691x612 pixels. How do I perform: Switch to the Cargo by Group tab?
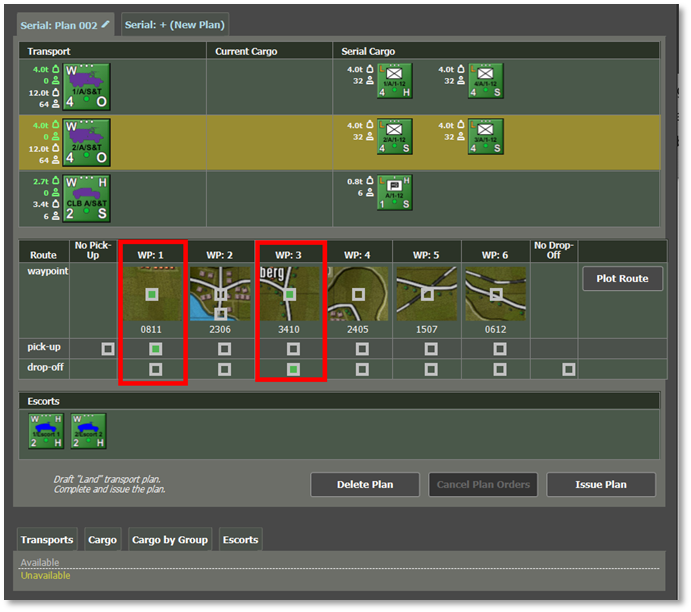coord(170,540)
